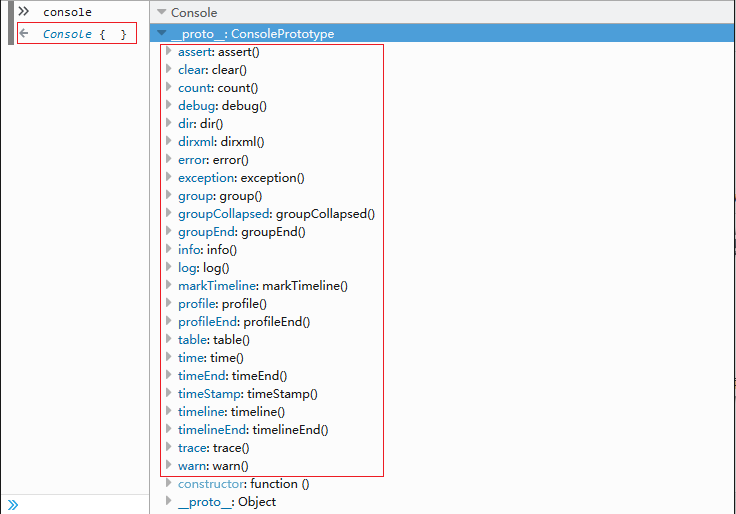
Task: Expand the timelineEnd: timelineEnd() entry
Action: click(169, 429)
